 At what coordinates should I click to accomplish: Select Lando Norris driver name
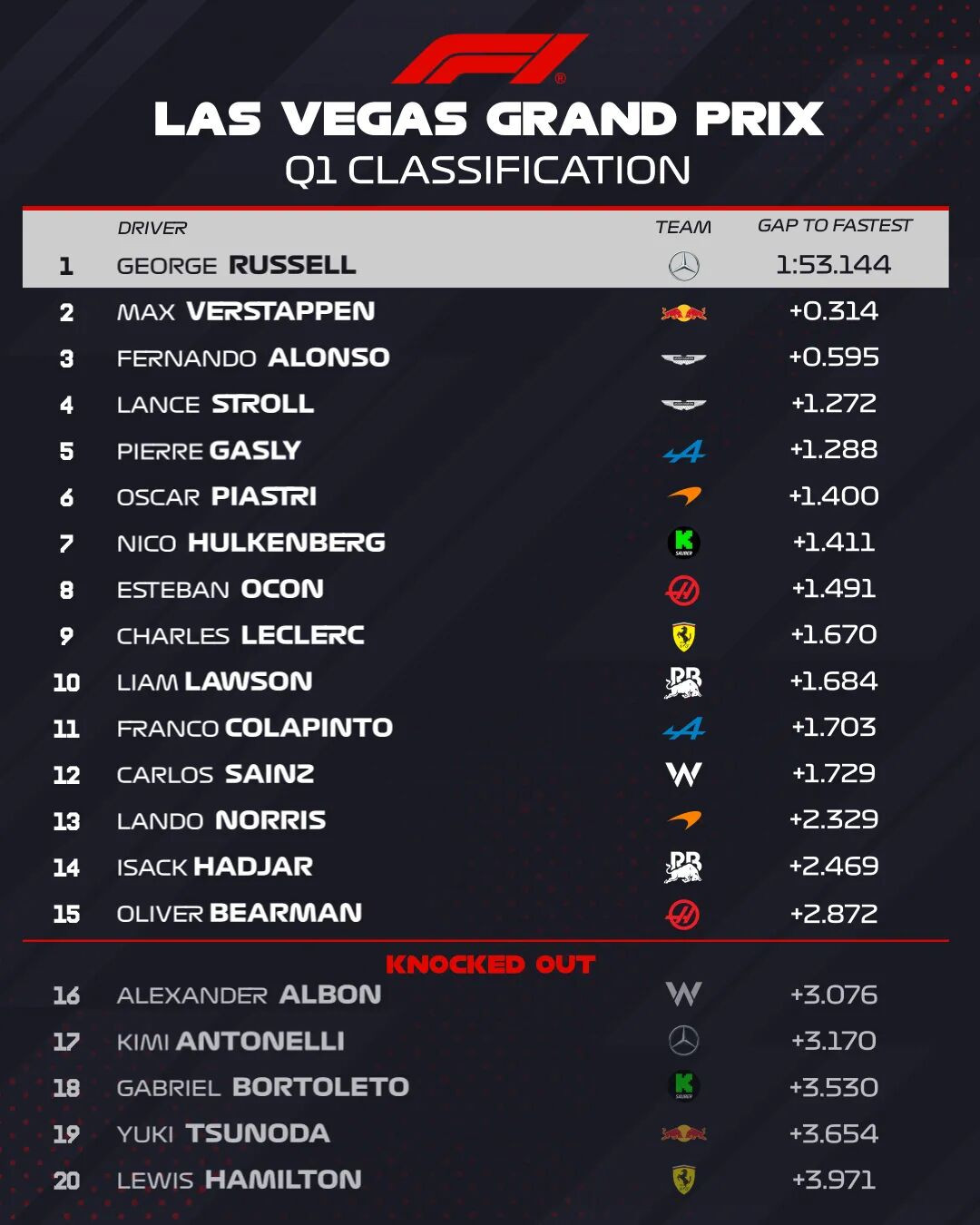point(221,820)
